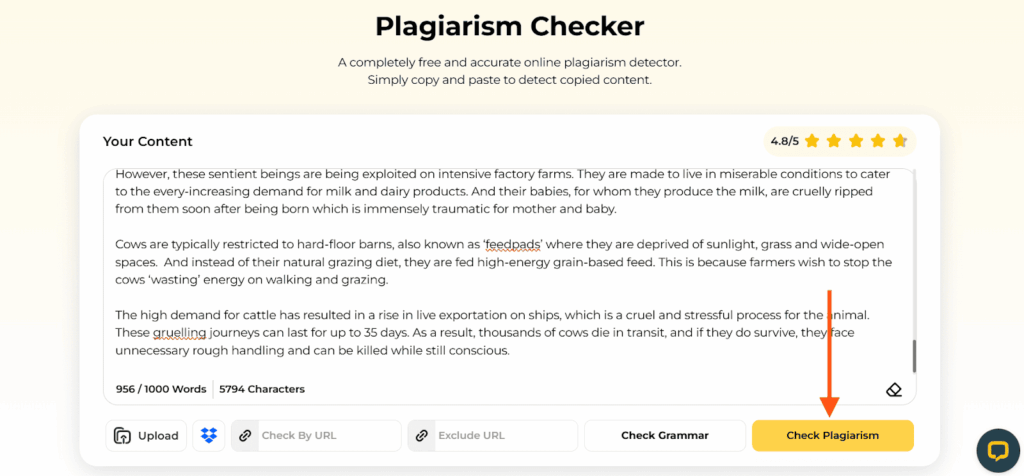Rate with the fifth star
1024x476 pixels.
(x=900, y=141)
